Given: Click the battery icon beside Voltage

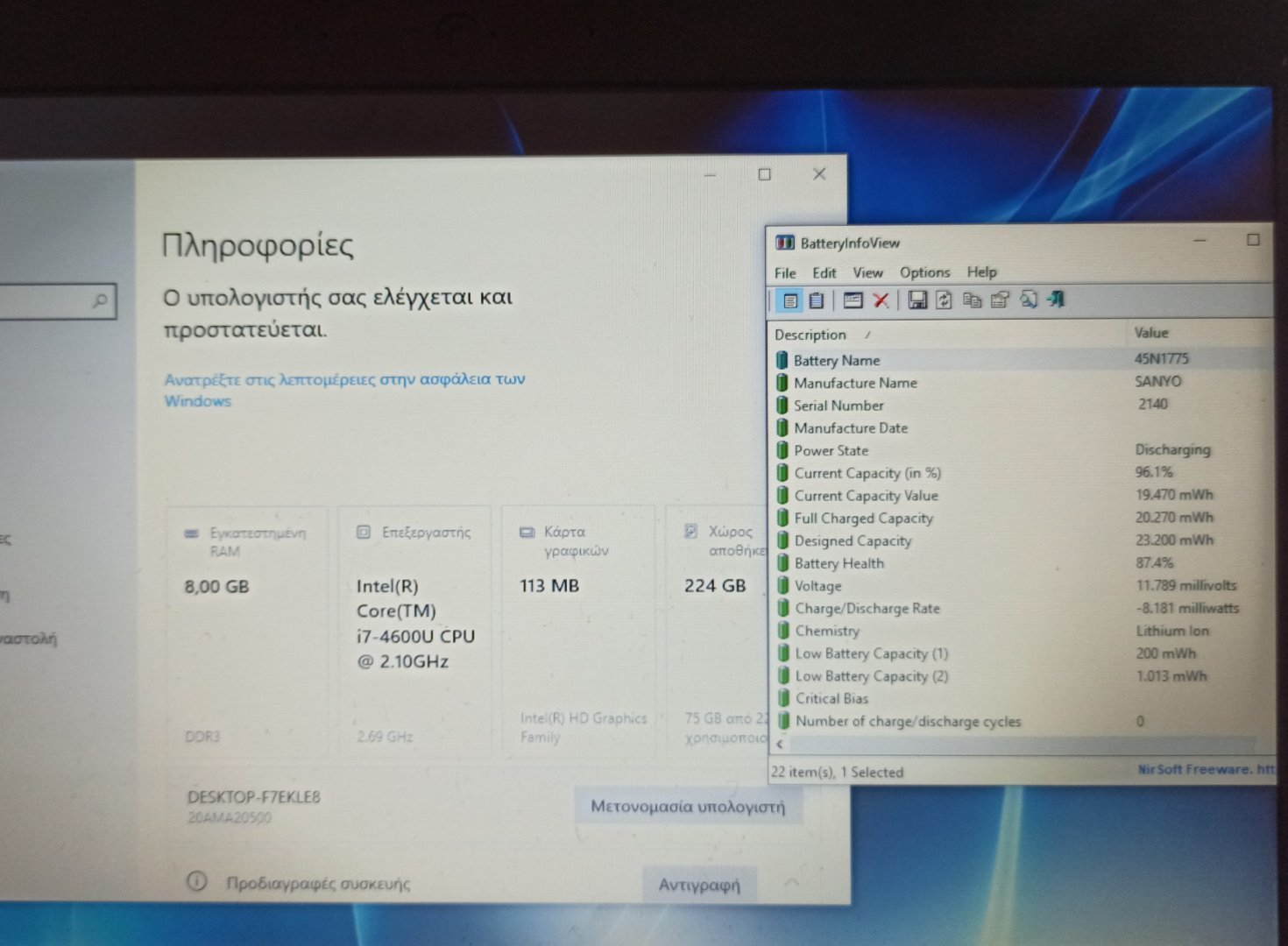Looking at the screenshot, I should pyautogui.click(x=782, y=585).
